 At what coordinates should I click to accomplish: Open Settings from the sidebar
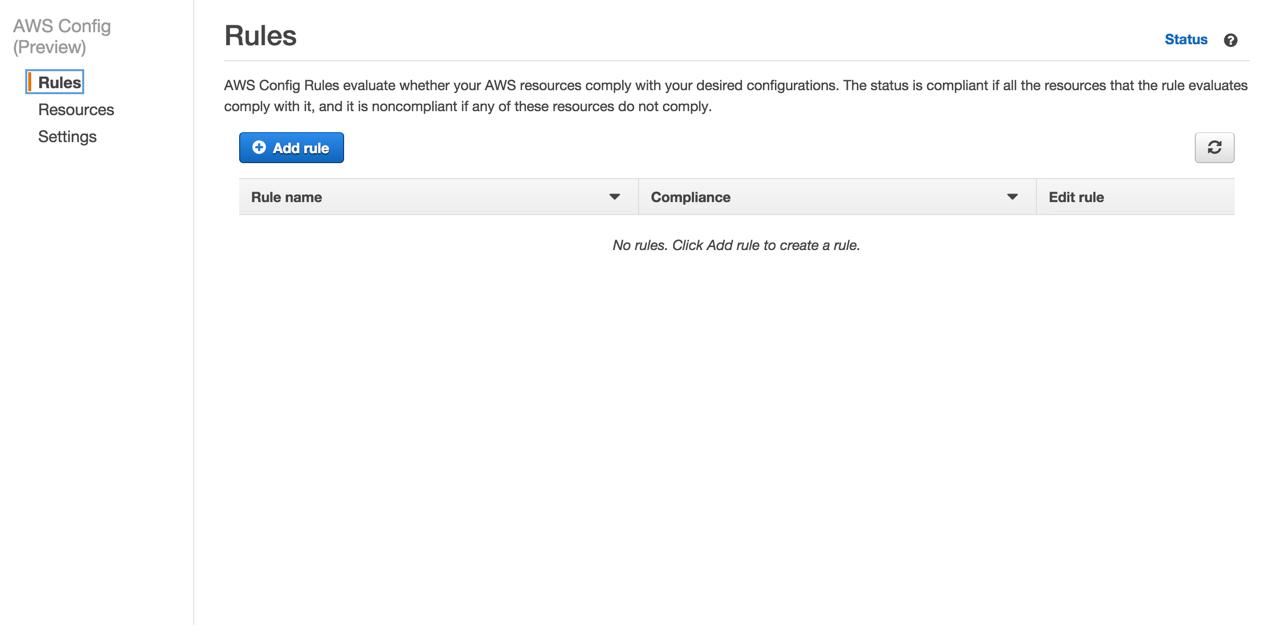(67, 136)
